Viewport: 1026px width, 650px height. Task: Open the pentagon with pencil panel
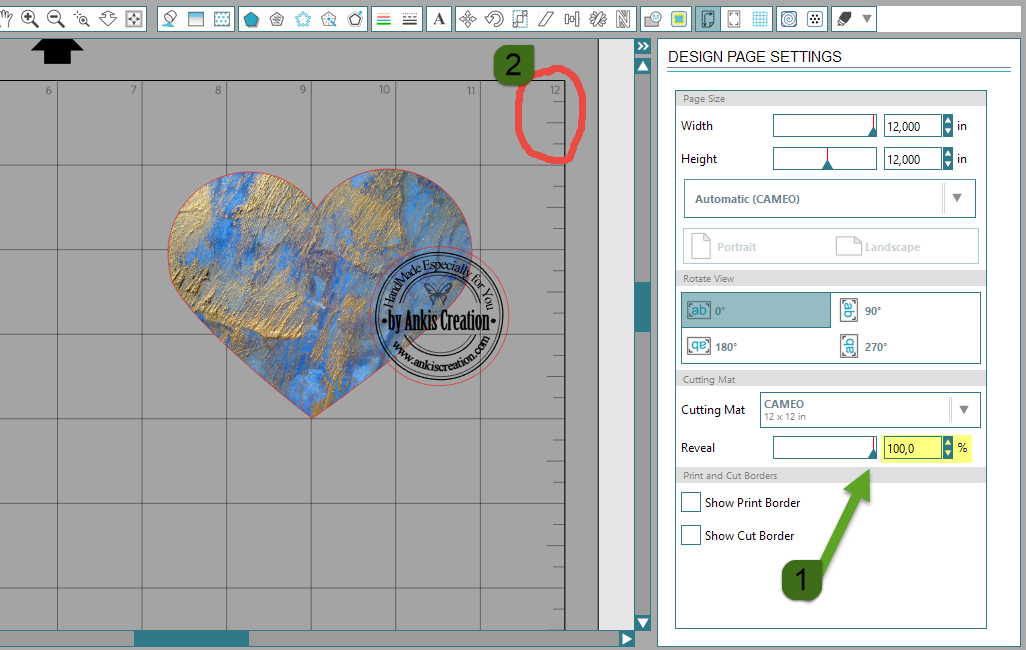tap(355, 19)
